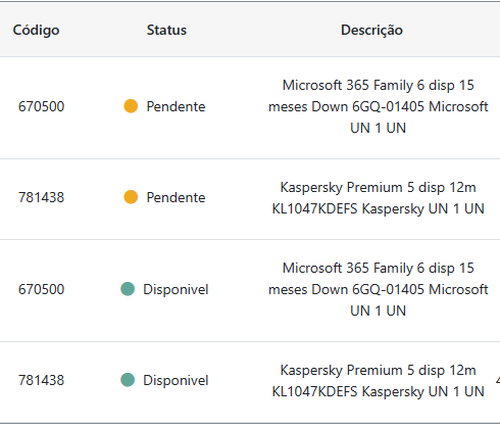Screen dimensions: 500x428
Task: Select code 670500 in the third row
Action: point(41,289)
